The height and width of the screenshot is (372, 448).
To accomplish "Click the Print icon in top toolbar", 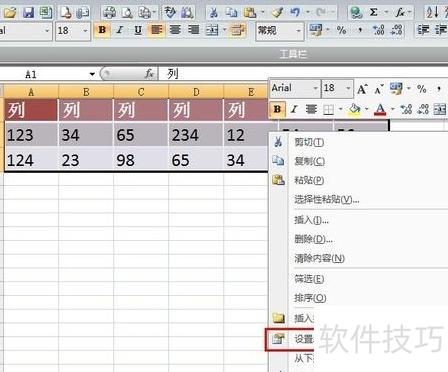I will click(109, 12).
